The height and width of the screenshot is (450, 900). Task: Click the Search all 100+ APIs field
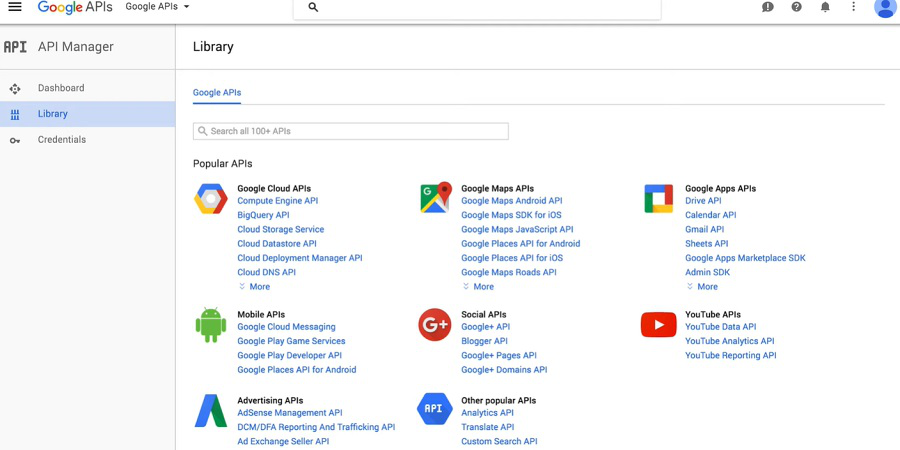pyautogui.click(x=351, y=131)
